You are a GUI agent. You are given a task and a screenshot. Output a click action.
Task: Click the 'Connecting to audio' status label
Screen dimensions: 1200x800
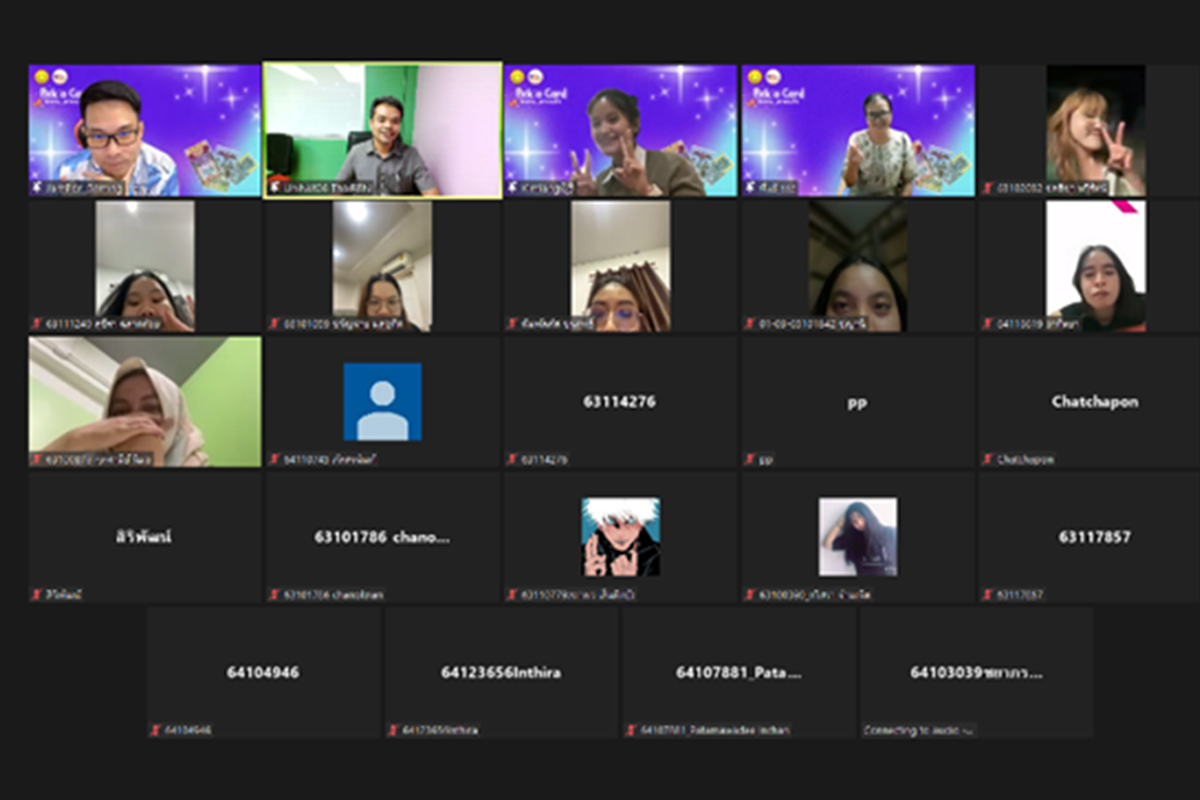click(x=919, y=730)
